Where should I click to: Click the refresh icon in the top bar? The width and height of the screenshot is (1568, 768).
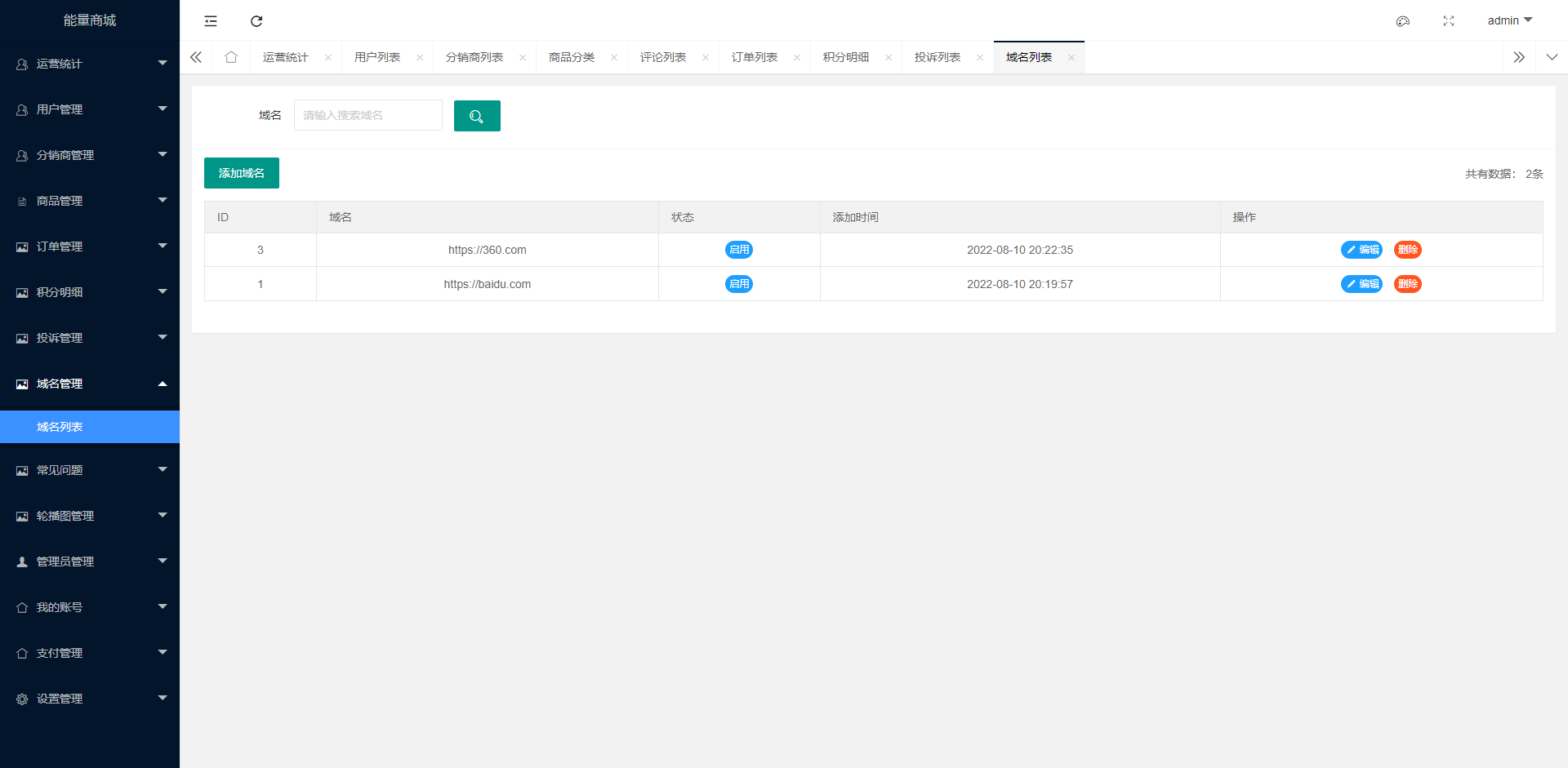256,21
